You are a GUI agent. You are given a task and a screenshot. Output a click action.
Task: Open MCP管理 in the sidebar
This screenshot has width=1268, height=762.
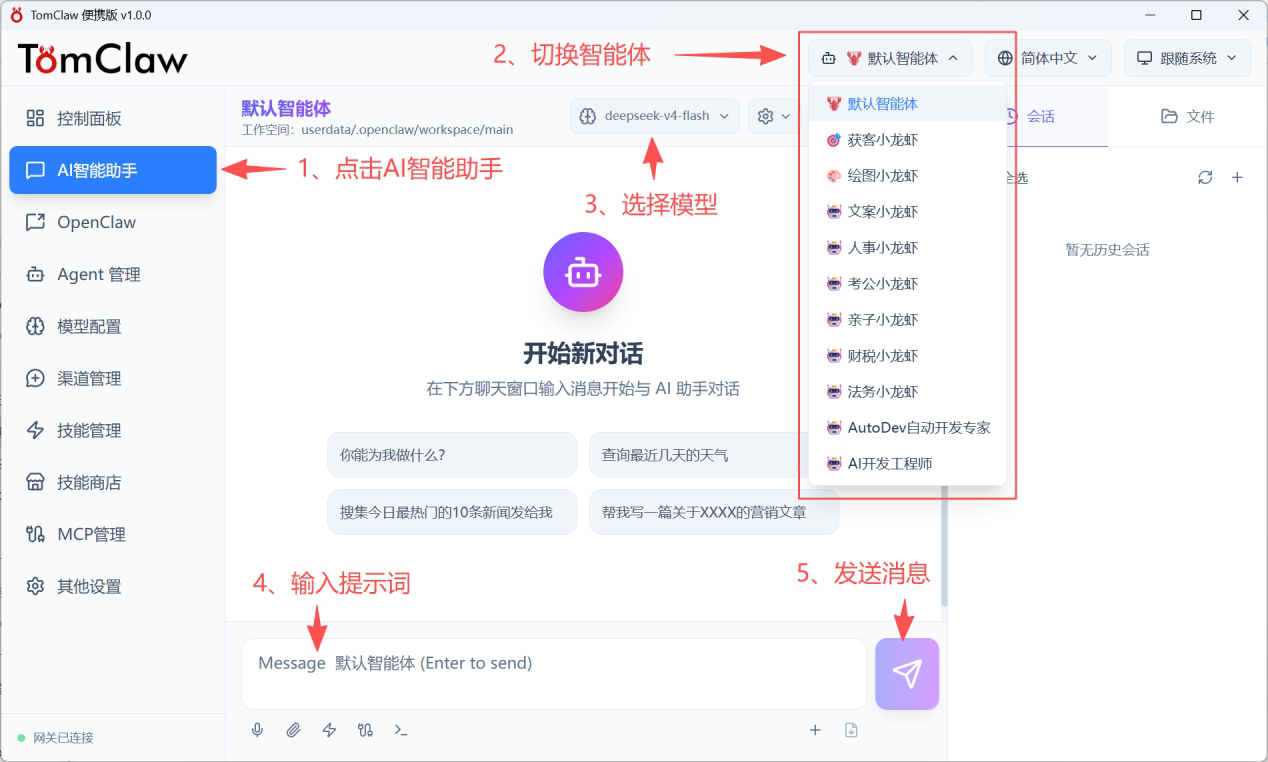(113, 534)
